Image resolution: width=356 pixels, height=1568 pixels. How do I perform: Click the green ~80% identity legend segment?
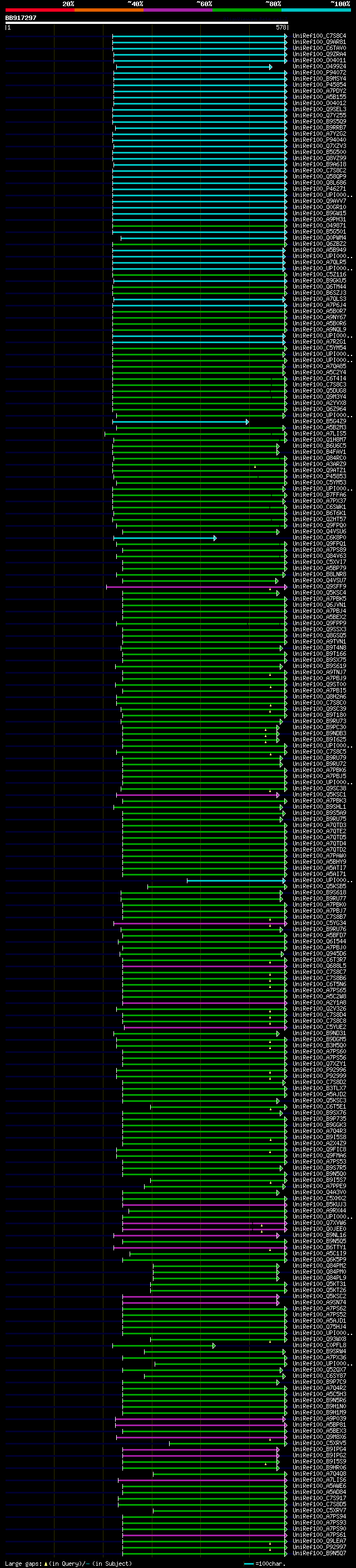[247, 10]
